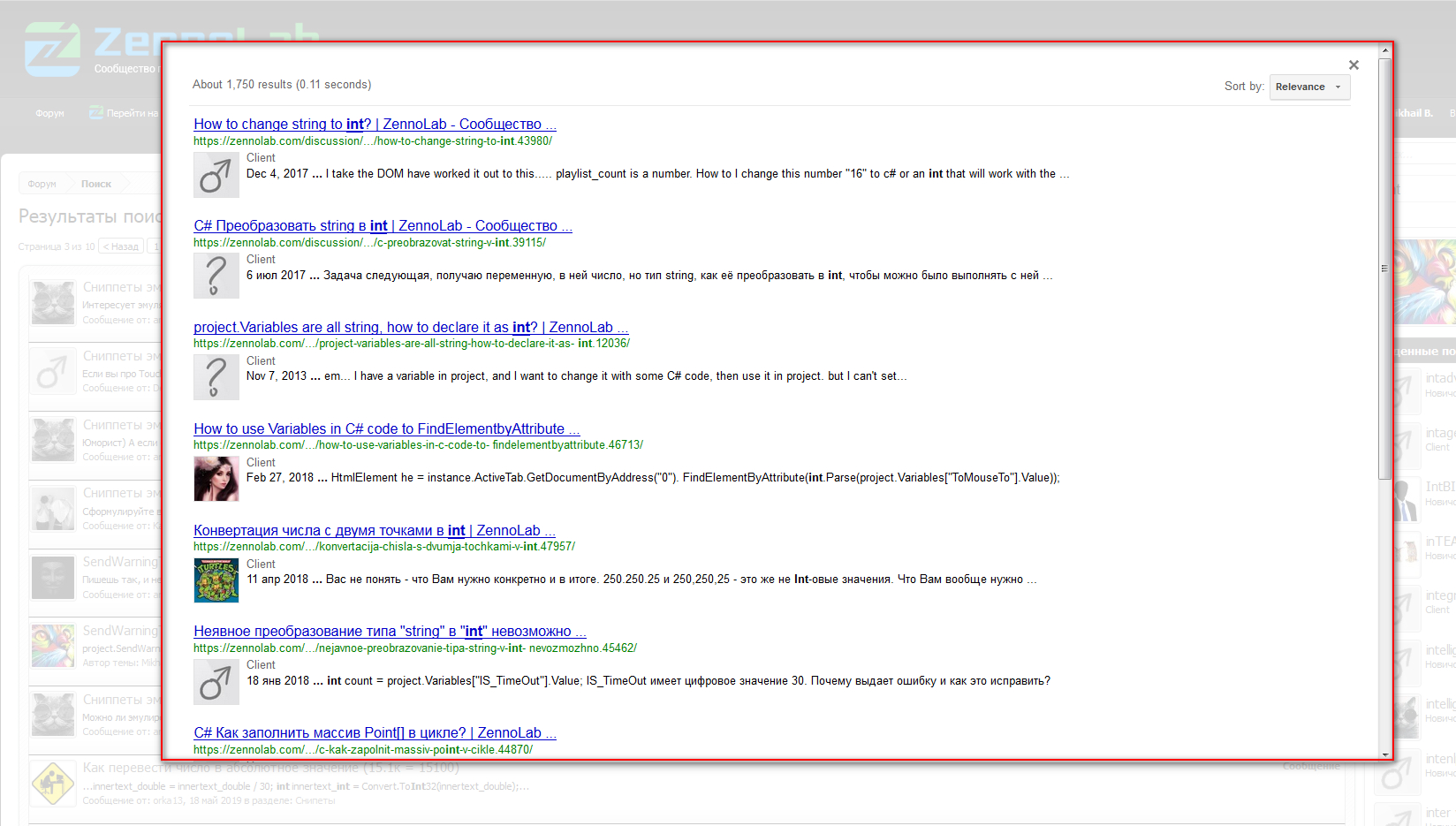This screenshot has height=826, width=1456.
Task: Click cat avatar beside 'Юморист) А если' post
Action: click(x=53, y=440)
